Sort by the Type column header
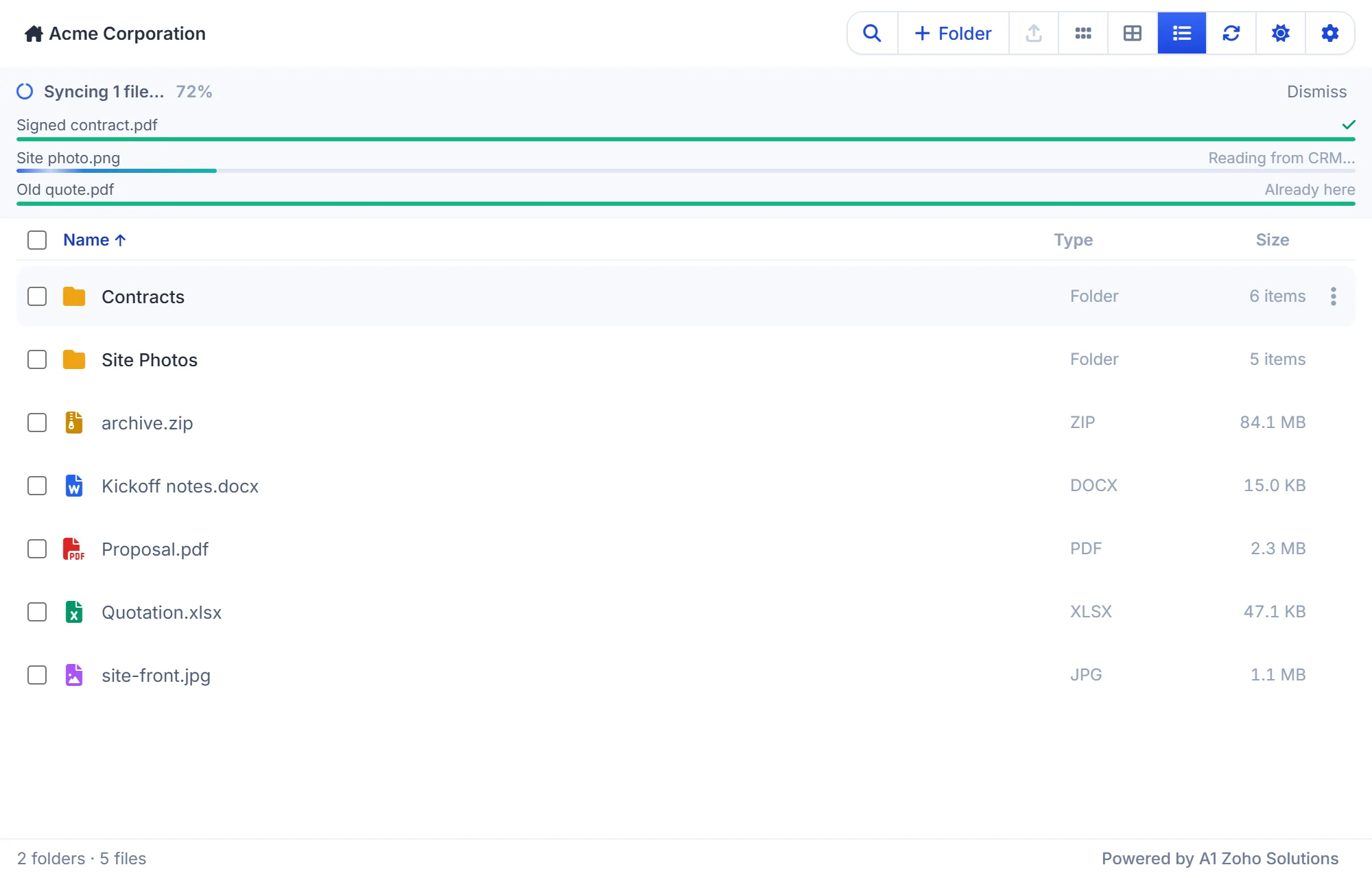The height and width of the screenshot is (878, 1372). [1074, 240]
